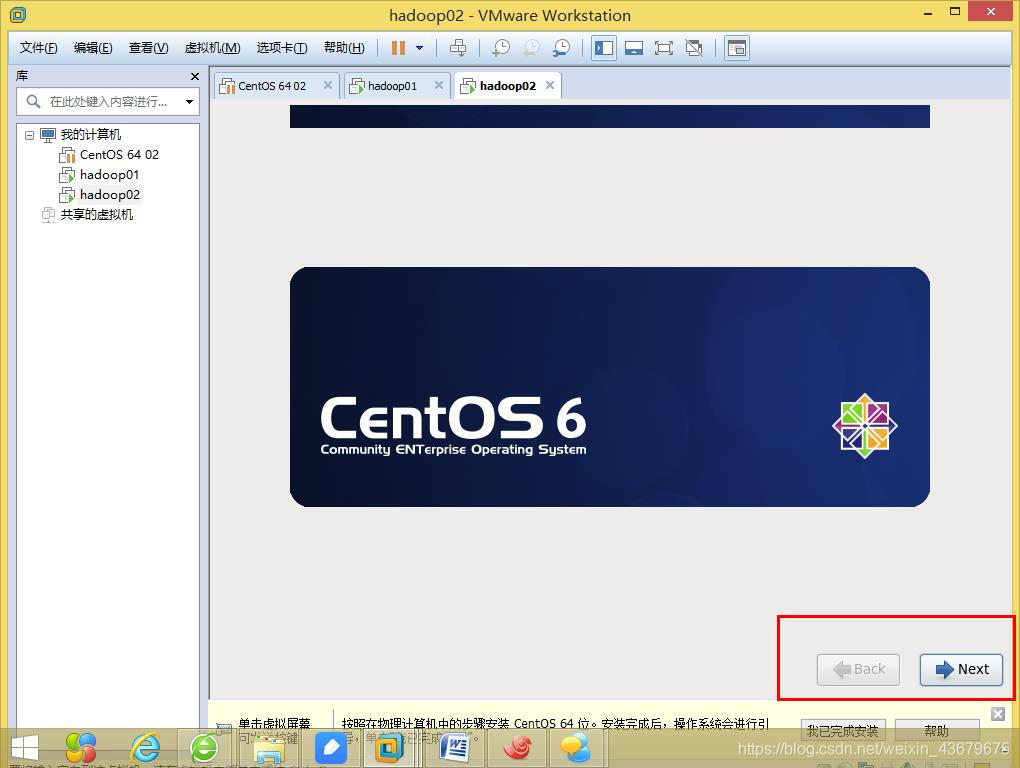Screen dimensions: 1020x768
Task: Open Internet Explorer from the taskbar
Action: (145, 747)
